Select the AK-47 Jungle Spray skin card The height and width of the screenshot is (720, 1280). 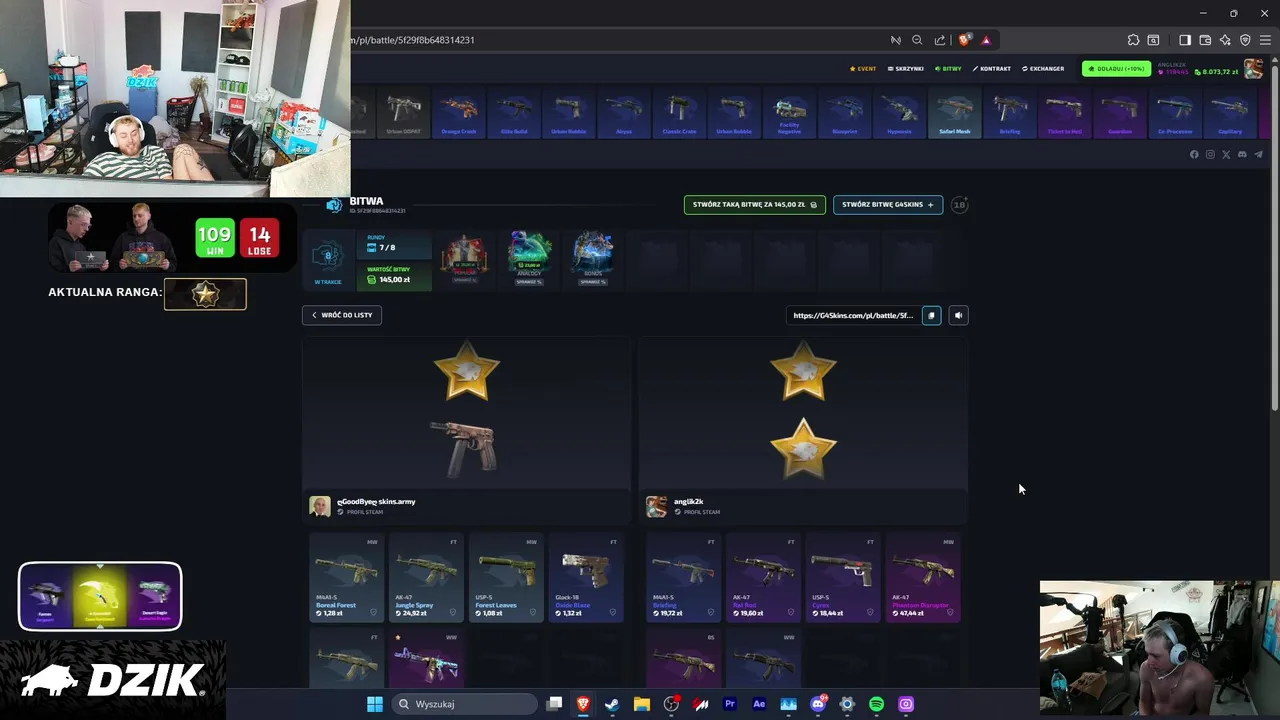coord(426,578)
